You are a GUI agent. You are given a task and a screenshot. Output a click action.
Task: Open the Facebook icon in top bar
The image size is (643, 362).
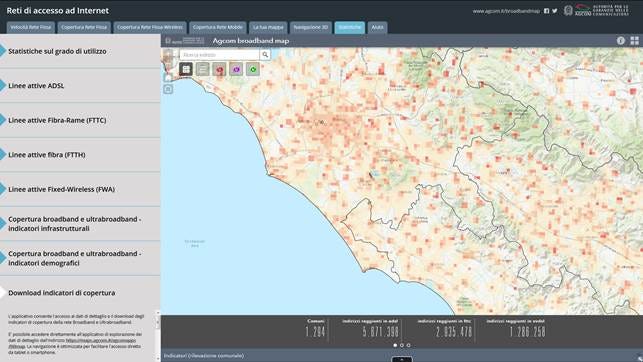click(546, 11)
